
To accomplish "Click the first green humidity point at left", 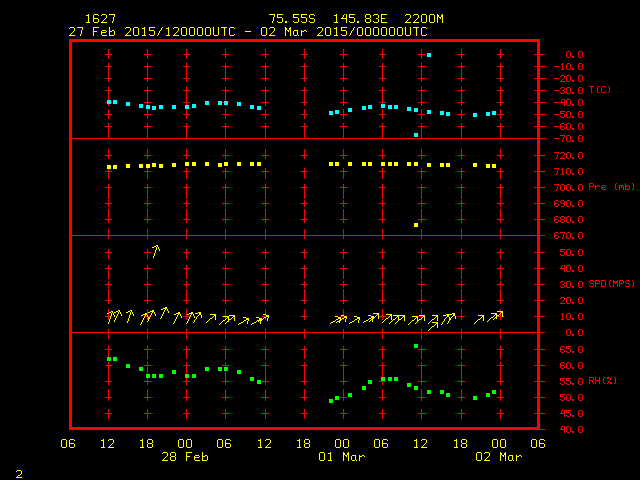I will pyautogui.click(x=109, y=359).
